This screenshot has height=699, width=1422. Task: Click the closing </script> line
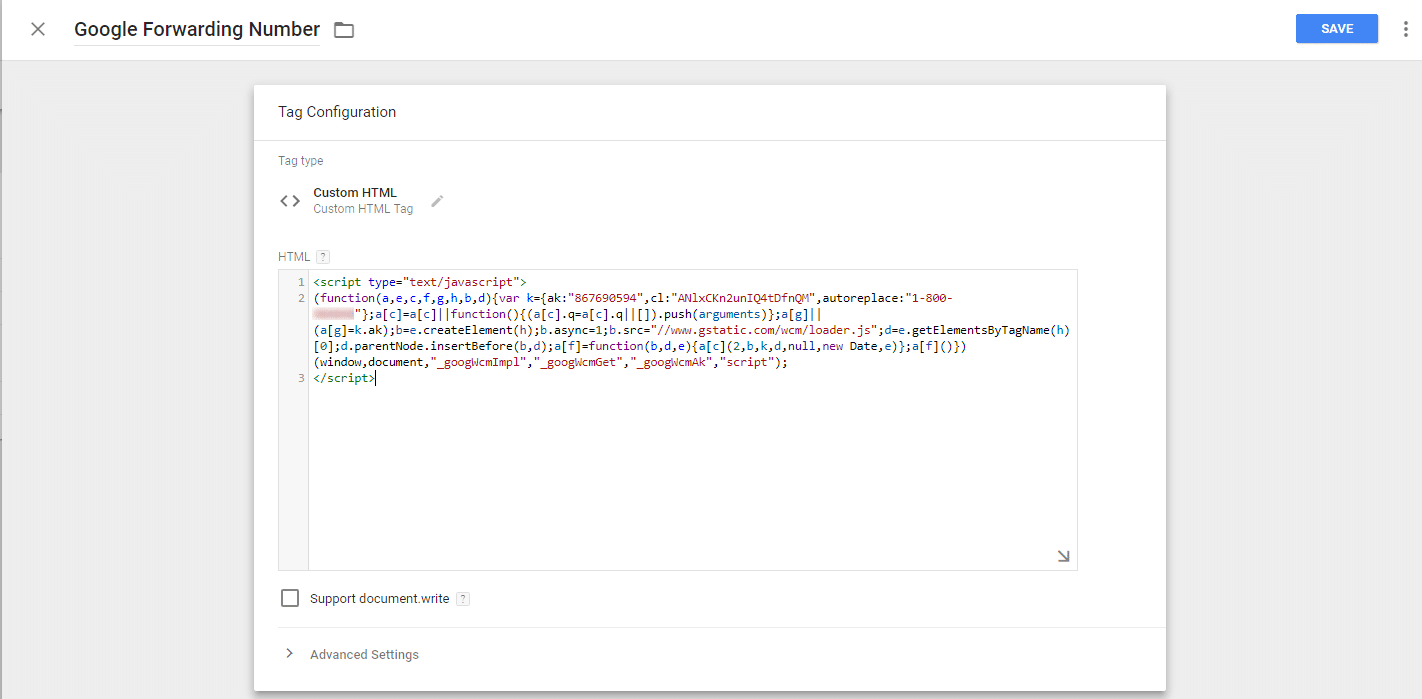pyautogui.click(x=345, y=378)
